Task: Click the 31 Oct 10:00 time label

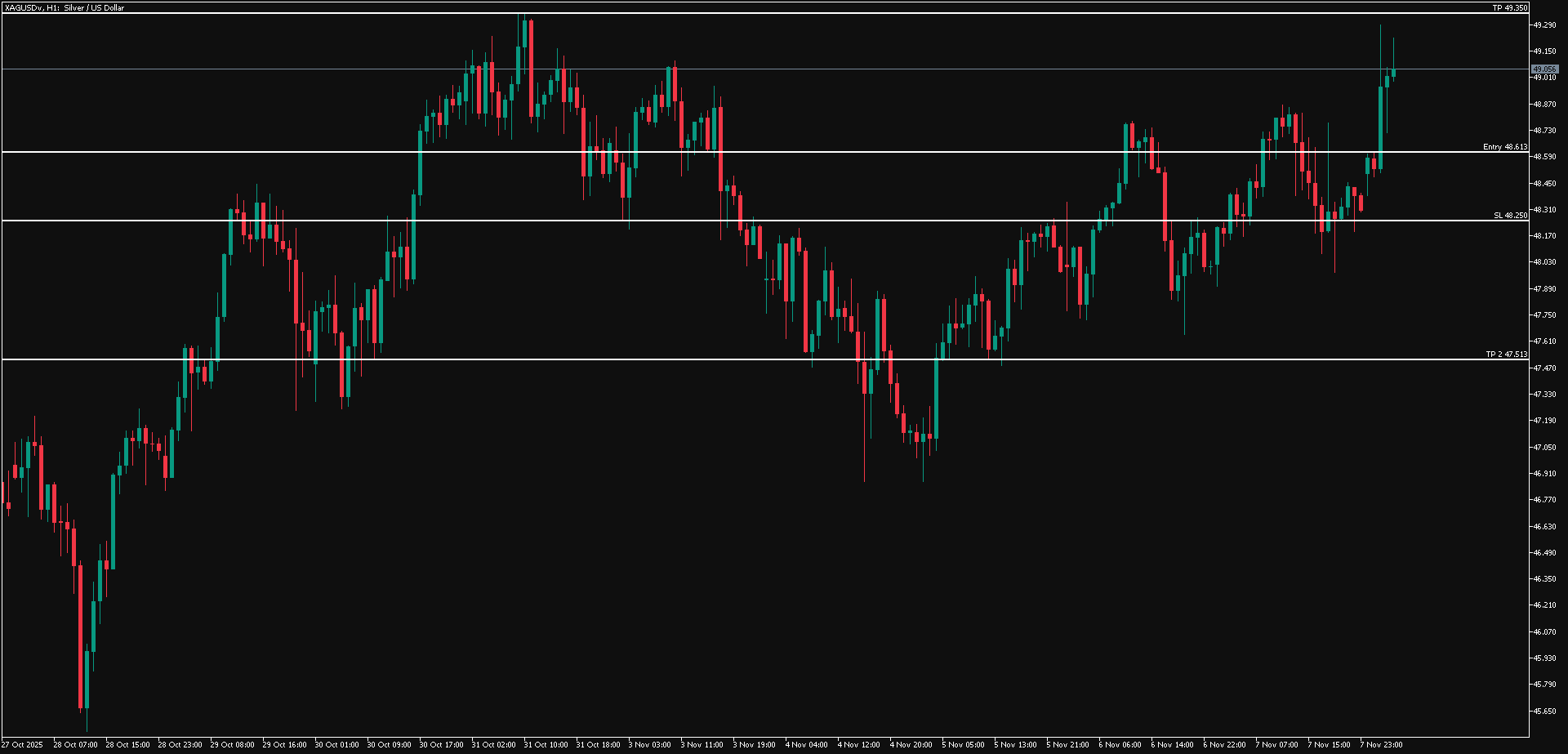Action: tap(546, 745)
